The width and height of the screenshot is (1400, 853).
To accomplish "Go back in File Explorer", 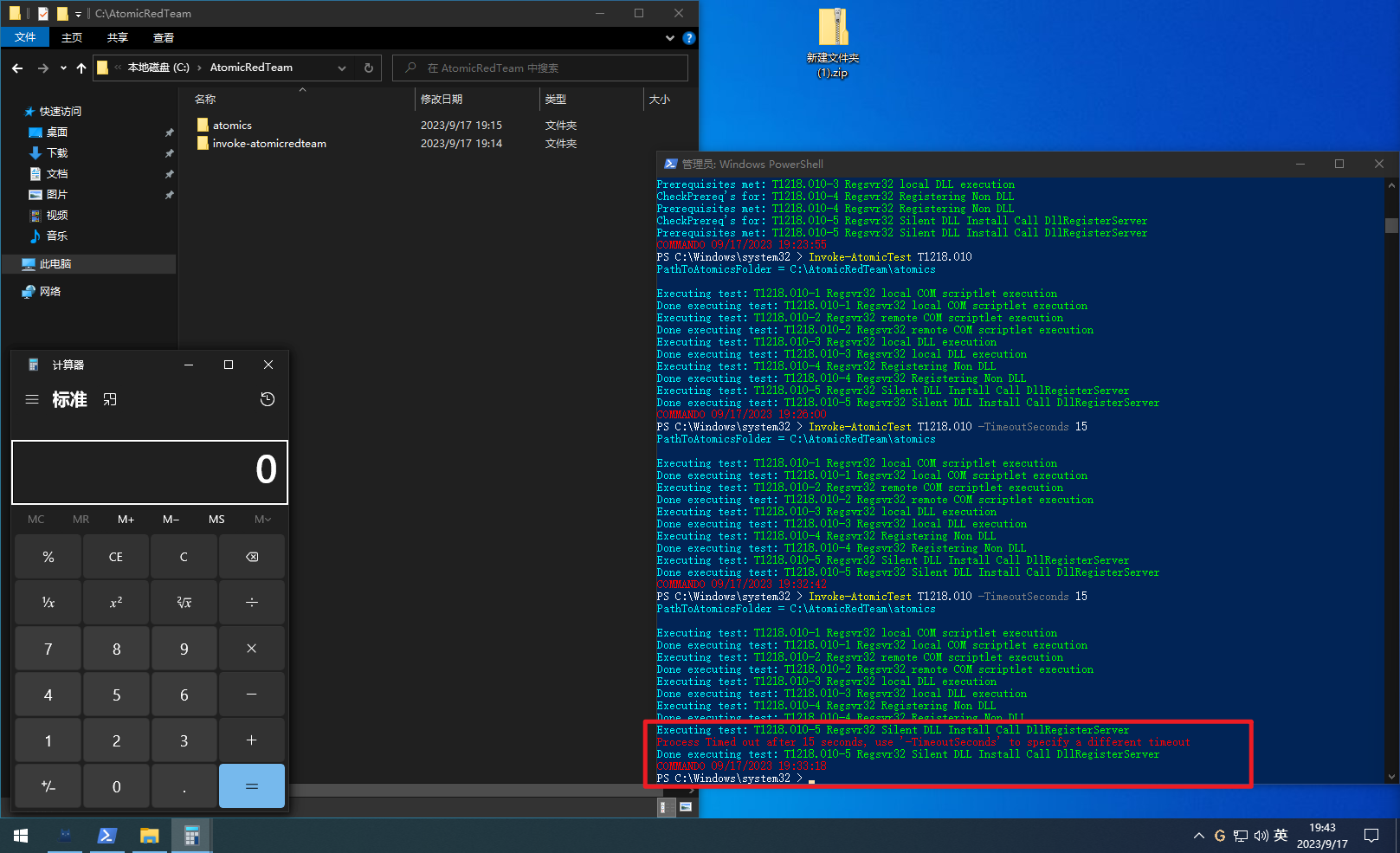I will [x=17, y=68].
